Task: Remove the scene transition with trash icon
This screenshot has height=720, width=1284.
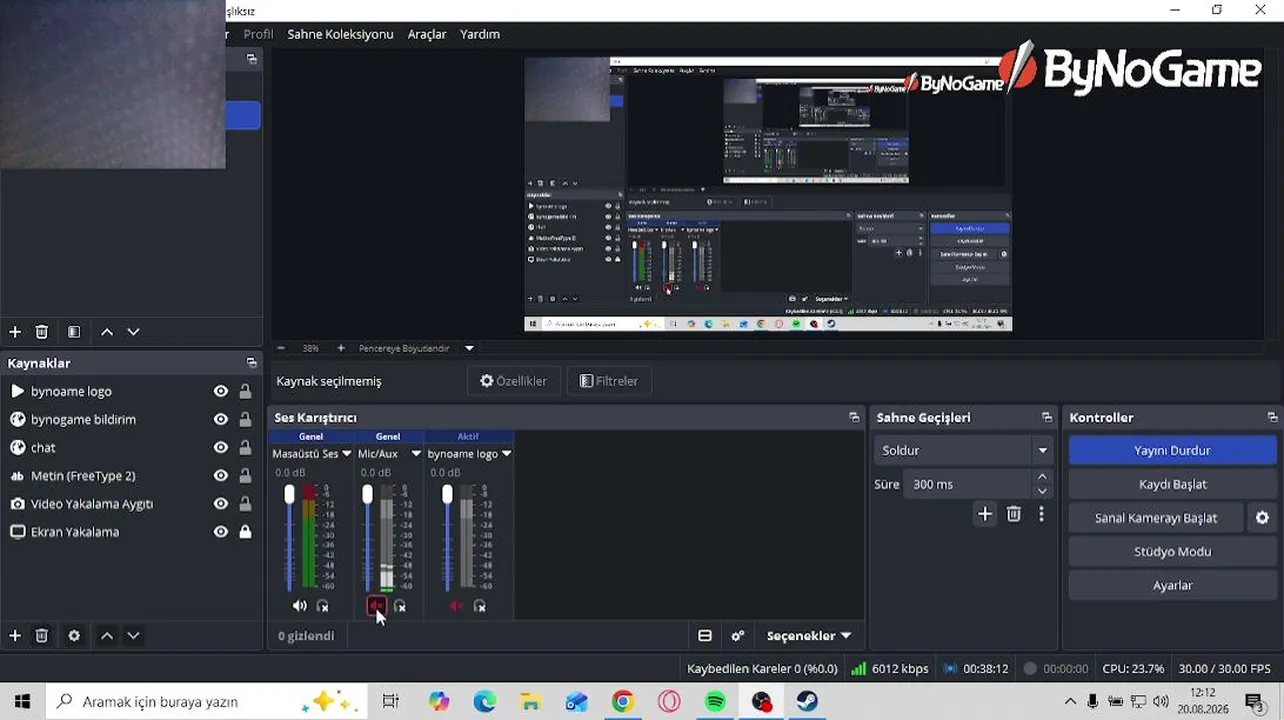Action: click(1014, 514)
